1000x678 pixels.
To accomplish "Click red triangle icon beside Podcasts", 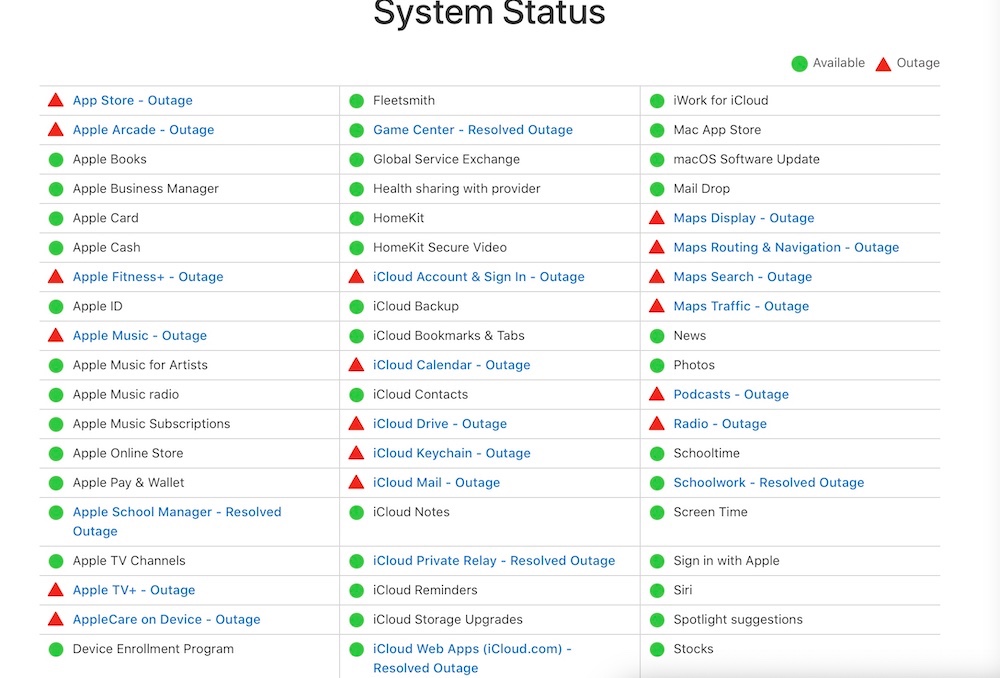I will (x=657, y=394).
